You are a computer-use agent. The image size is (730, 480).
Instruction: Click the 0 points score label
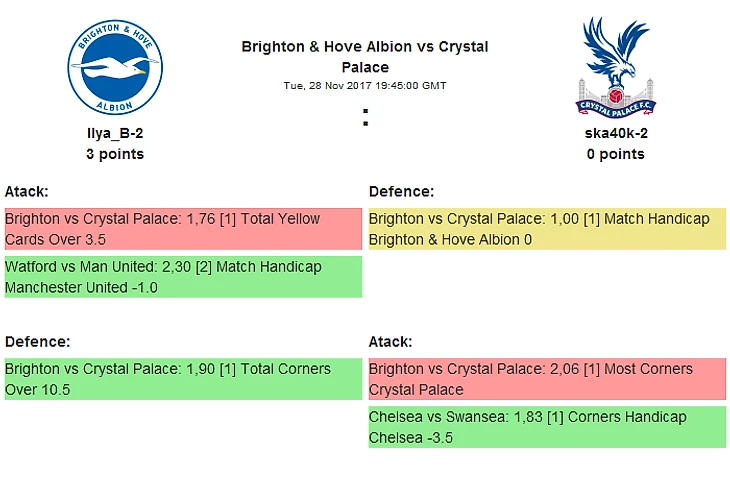point(615,154)
